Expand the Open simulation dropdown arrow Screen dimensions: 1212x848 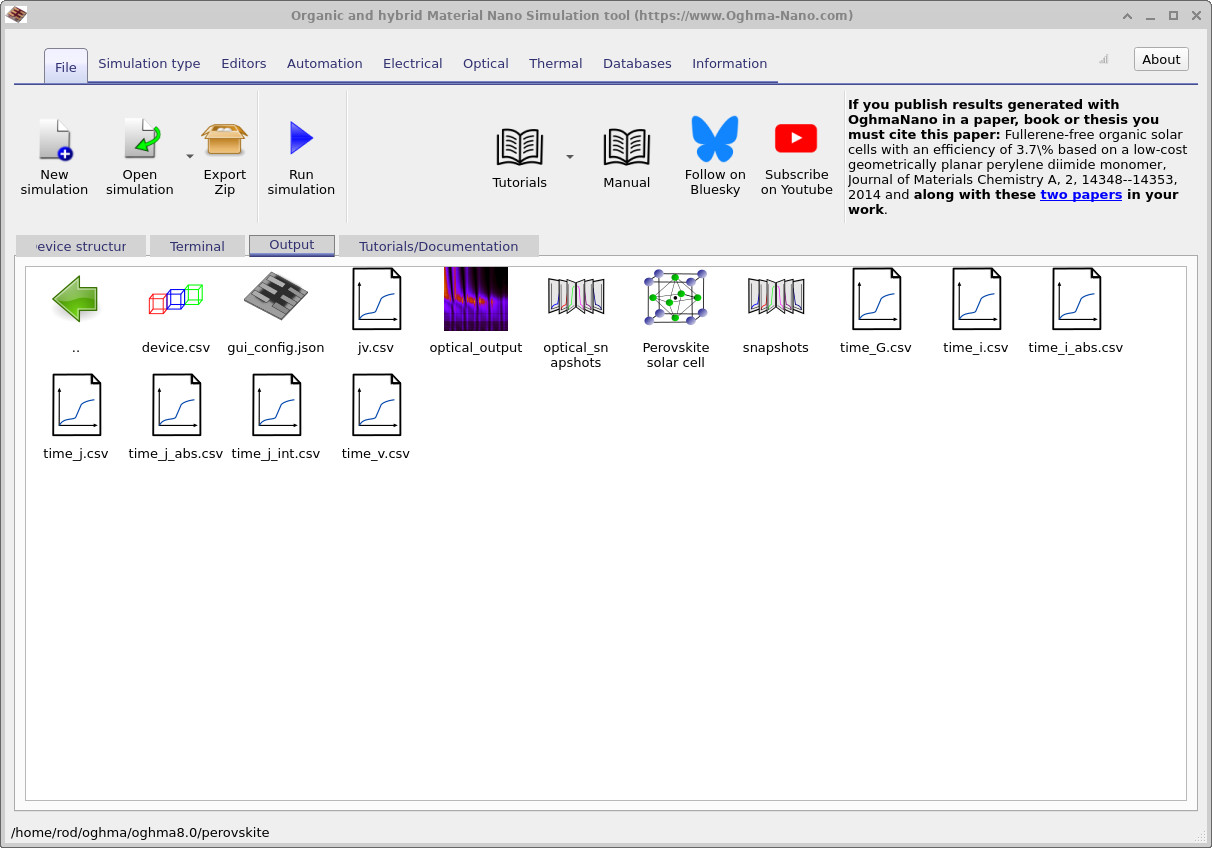coord(190,157)
